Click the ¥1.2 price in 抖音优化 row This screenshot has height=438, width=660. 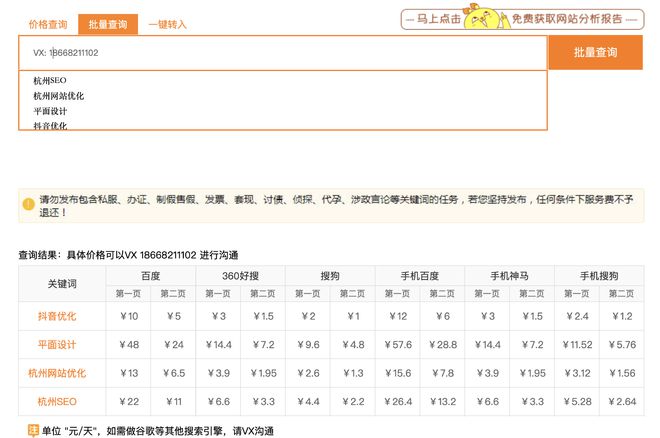pos(622,316)
